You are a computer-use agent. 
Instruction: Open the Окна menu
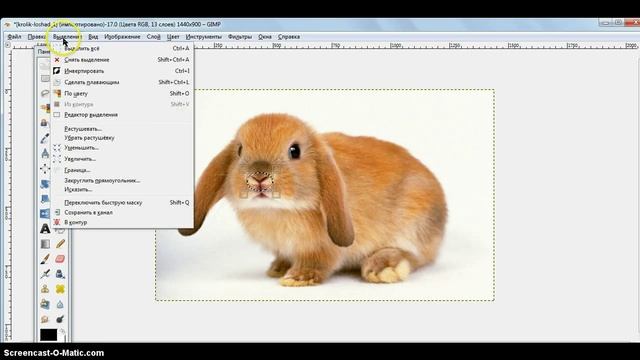coord(264,37)
